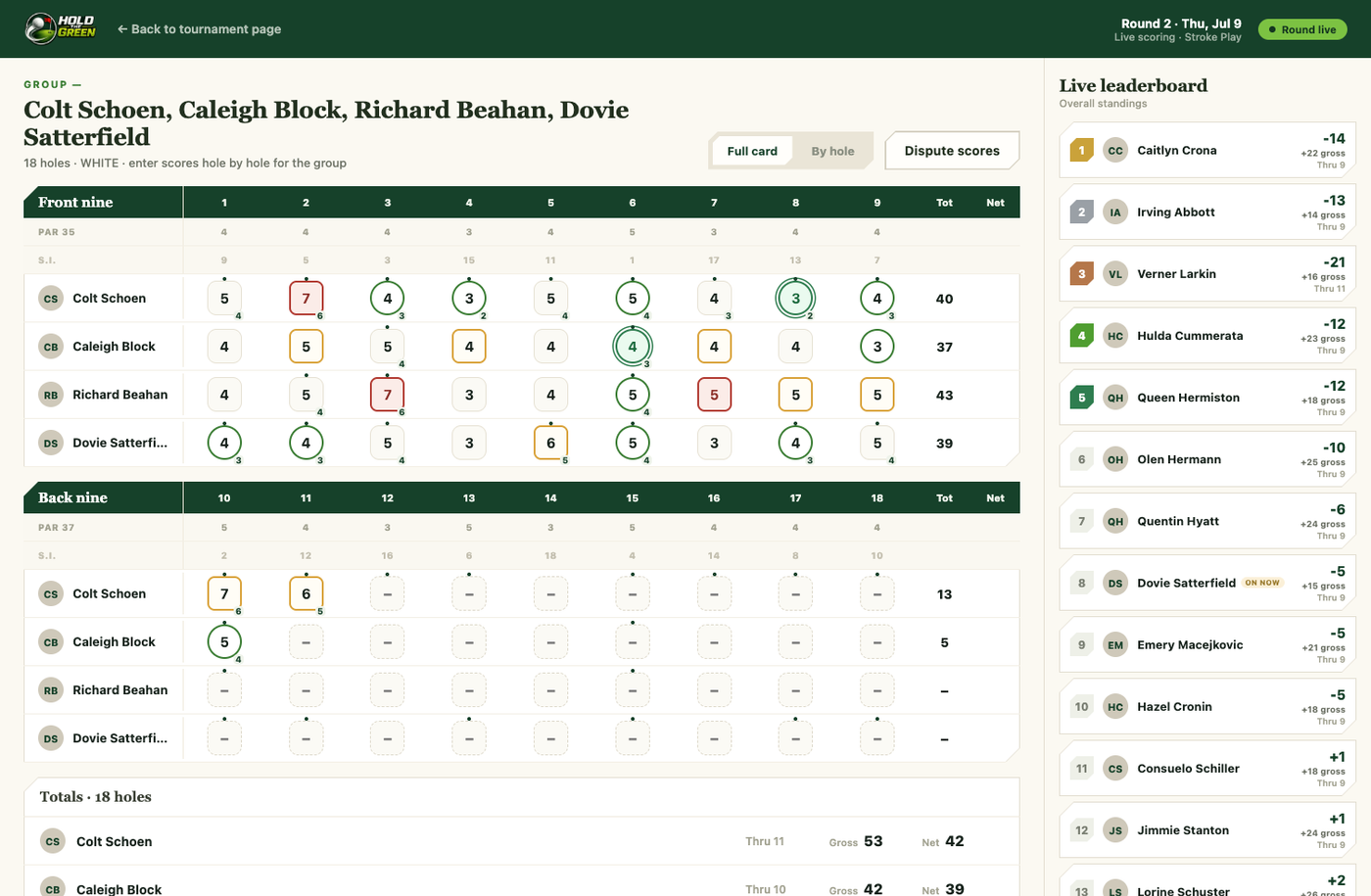Open Dispute scores
The image size is (1371, 896).
pyautogui.click(x=952, y=151)
